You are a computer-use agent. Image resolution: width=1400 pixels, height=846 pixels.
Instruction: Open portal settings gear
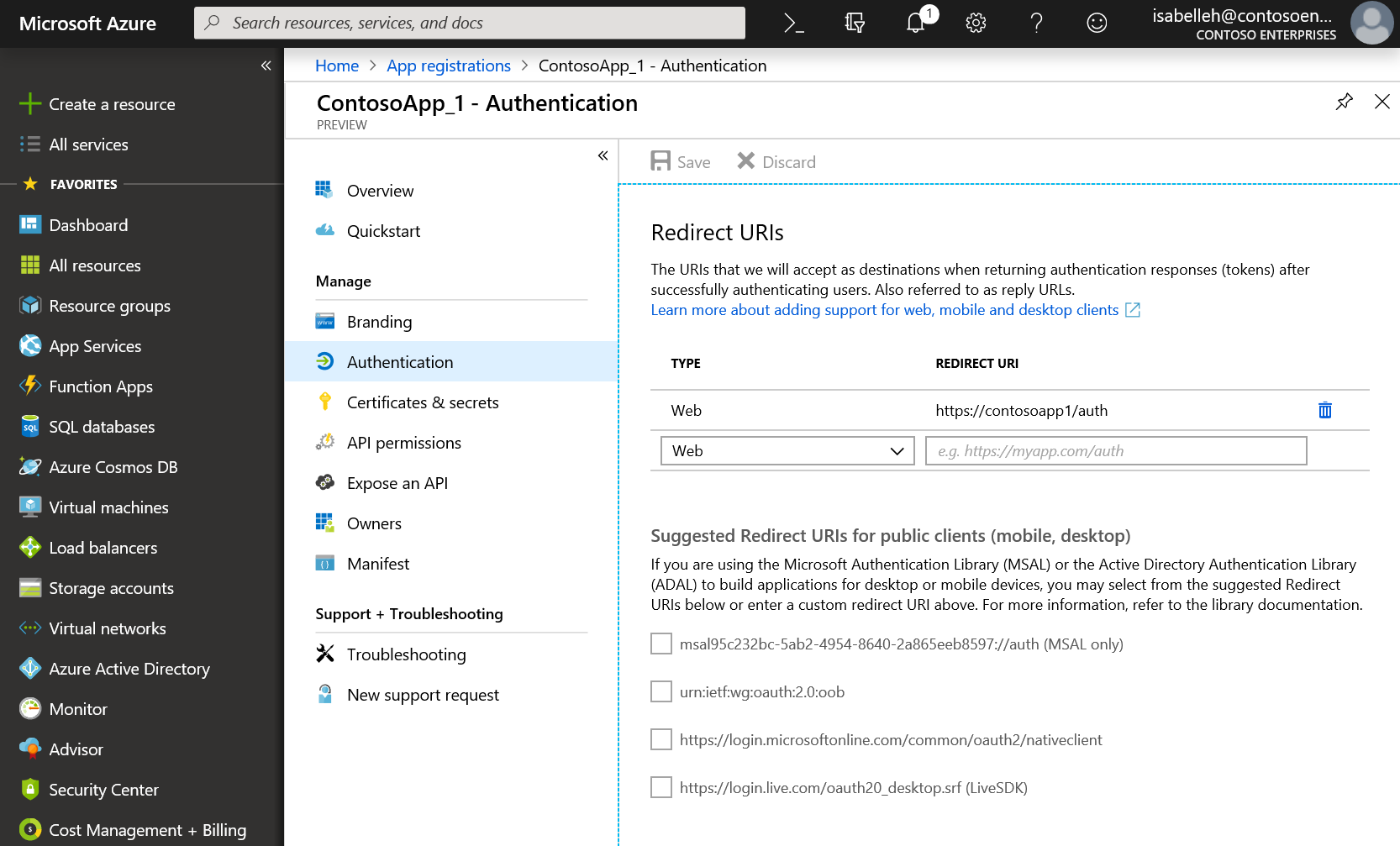(976, 24)
